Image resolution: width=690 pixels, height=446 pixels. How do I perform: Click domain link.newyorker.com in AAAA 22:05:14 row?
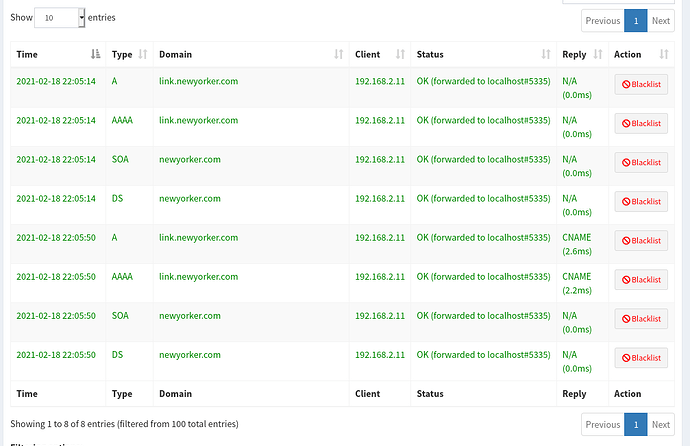pos(198,121)
